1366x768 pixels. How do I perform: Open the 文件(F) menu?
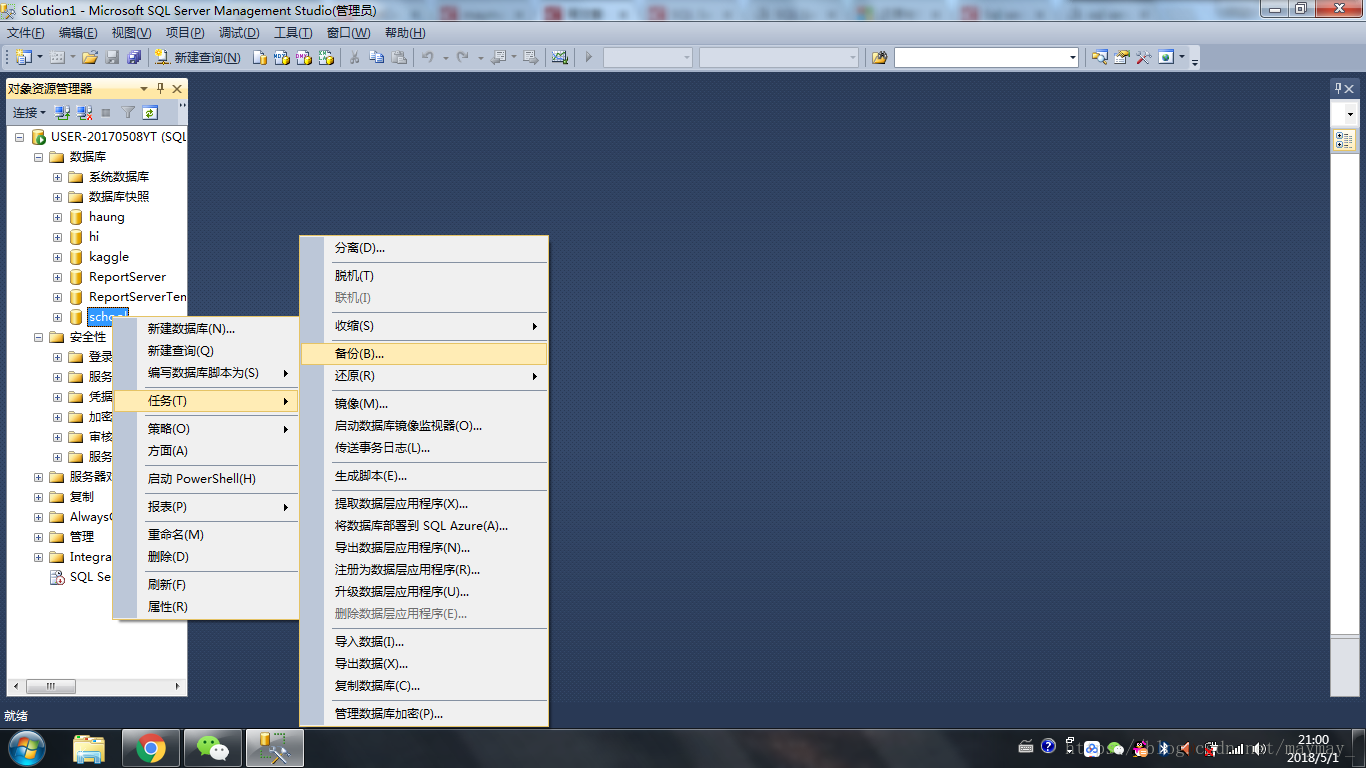25,33
